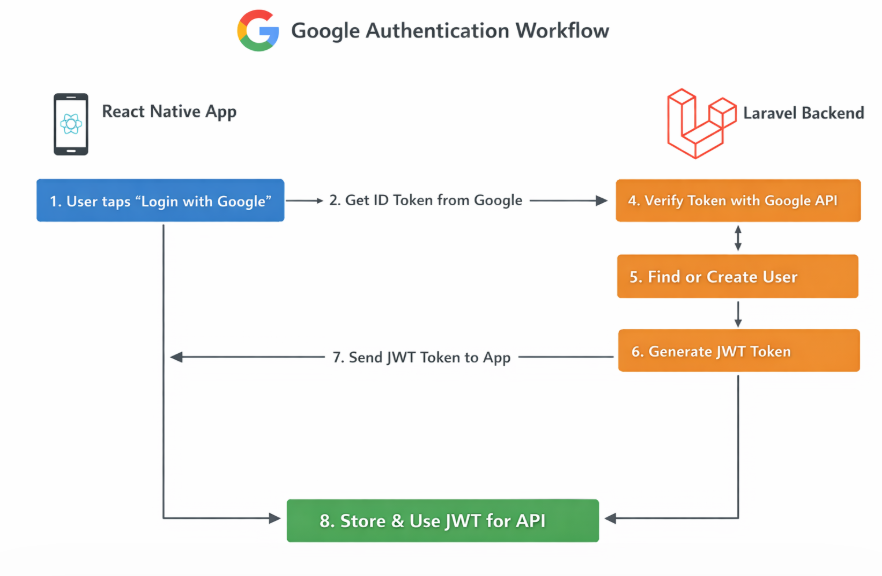
Task: Click '7. Send JWT Token to App' text
Action: (421, 357)
